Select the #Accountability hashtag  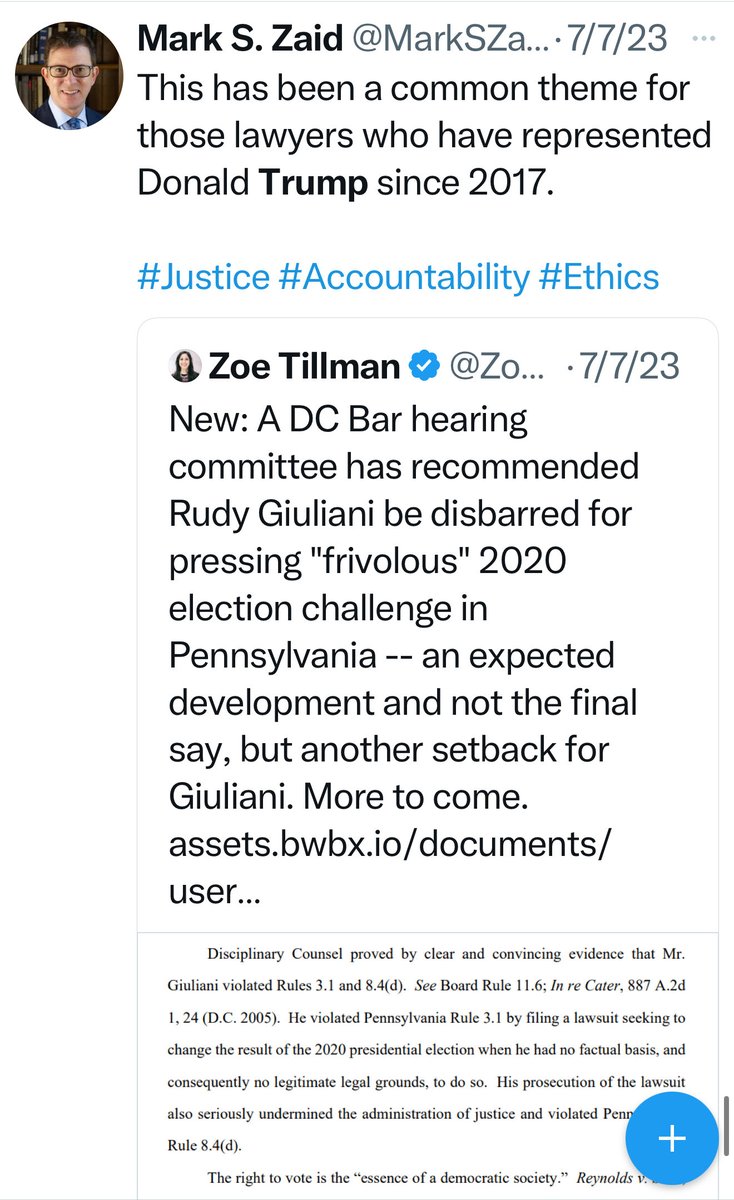pyautogui.click(x=404, y=277)
